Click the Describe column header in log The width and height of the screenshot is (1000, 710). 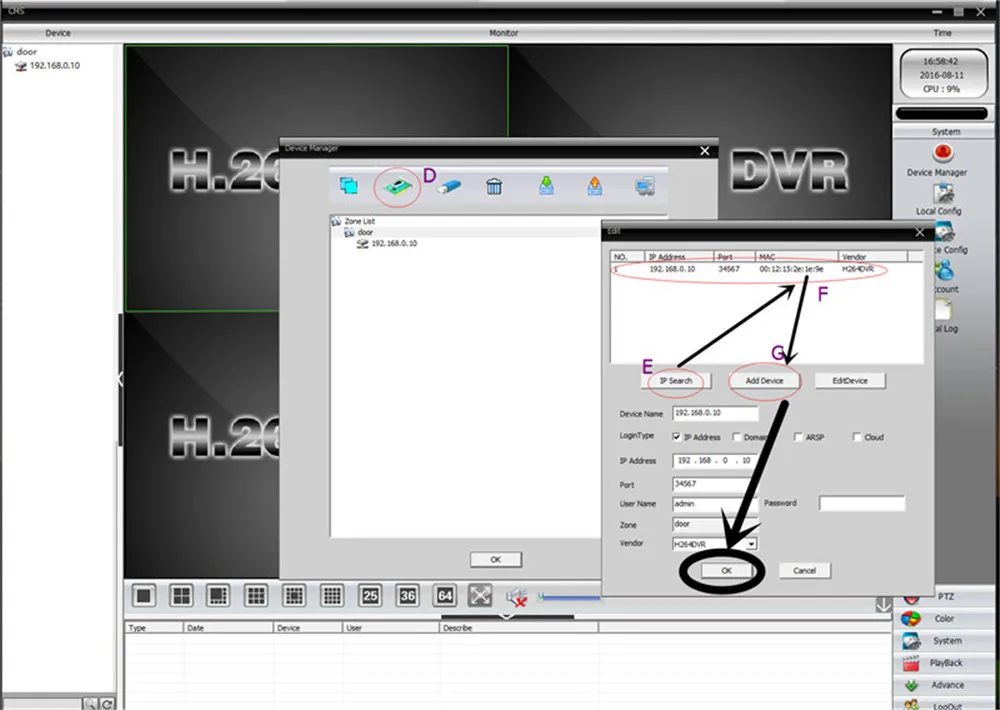point(518,628)
